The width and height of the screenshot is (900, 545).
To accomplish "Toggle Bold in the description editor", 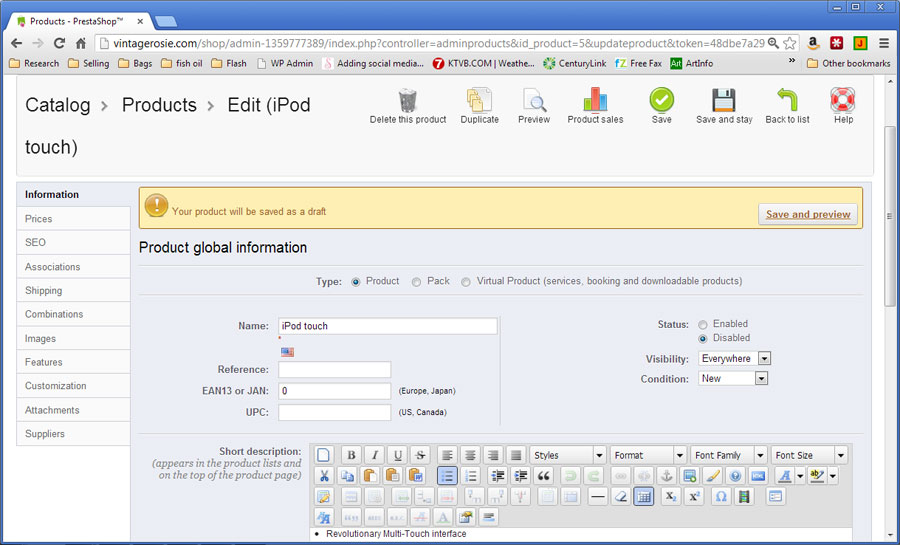I will point(351,455).
